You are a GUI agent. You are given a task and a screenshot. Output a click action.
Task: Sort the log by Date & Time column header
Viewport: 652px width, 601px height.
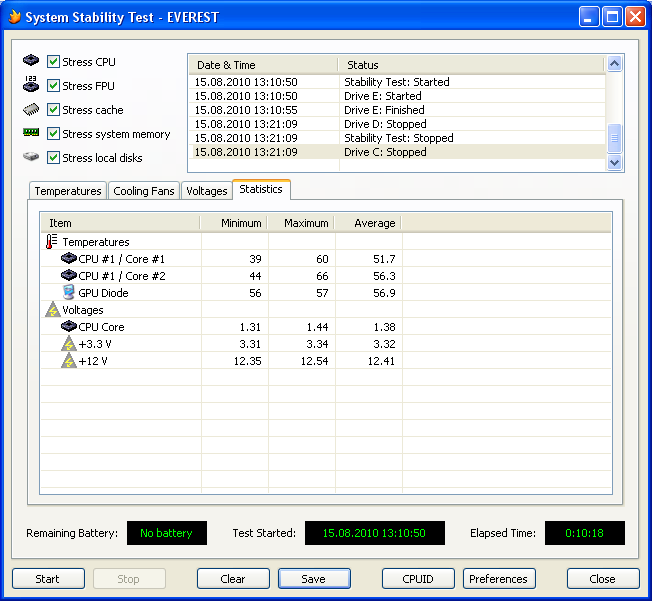pos(262,65)
